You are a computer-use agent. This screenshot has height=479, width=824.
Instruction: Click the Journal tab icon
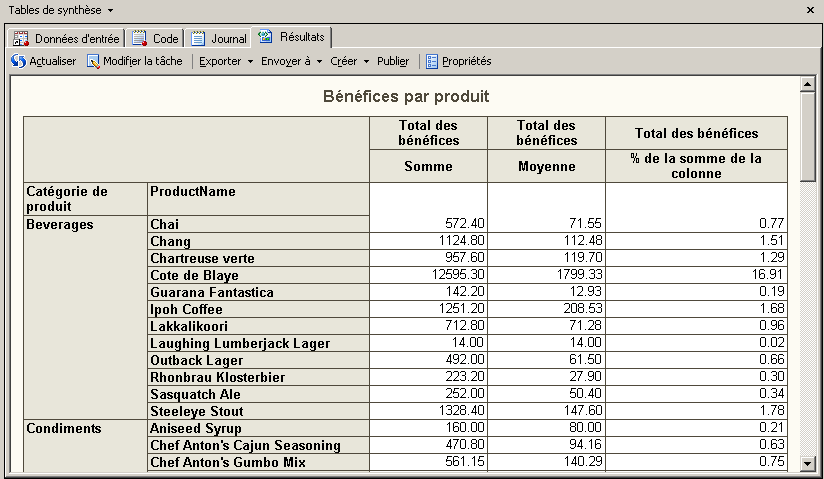198,39
